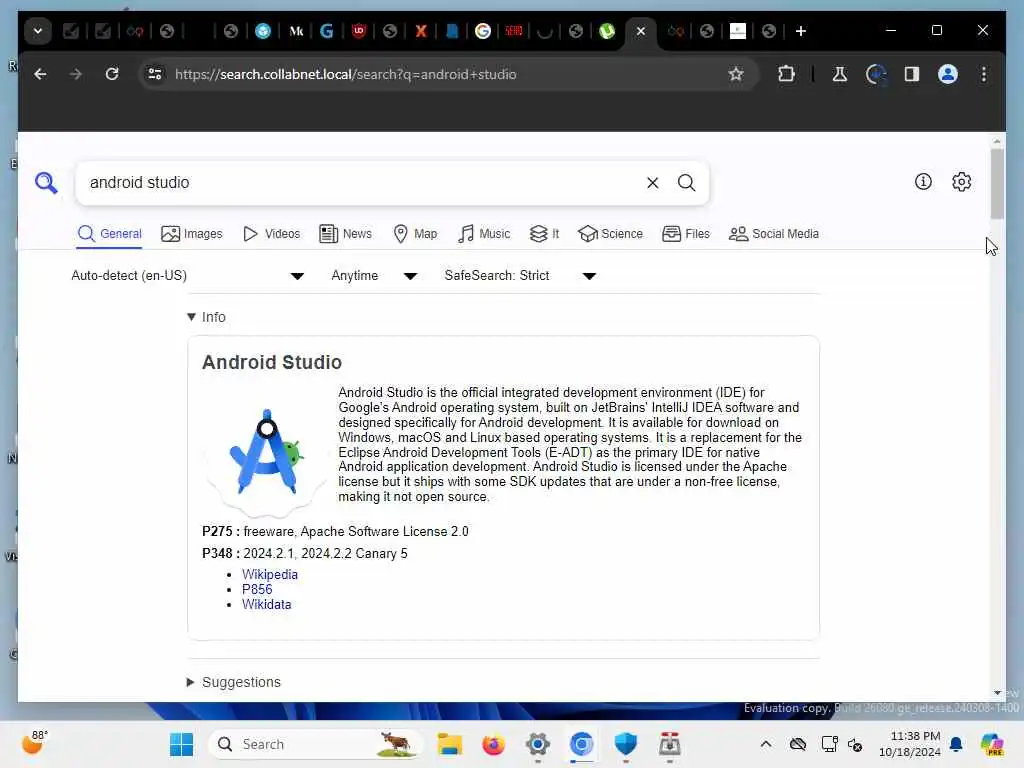This screenshot has height=768, width=1024.
Task: Open the weather widget showing 88°
Action: click(35, 744)
